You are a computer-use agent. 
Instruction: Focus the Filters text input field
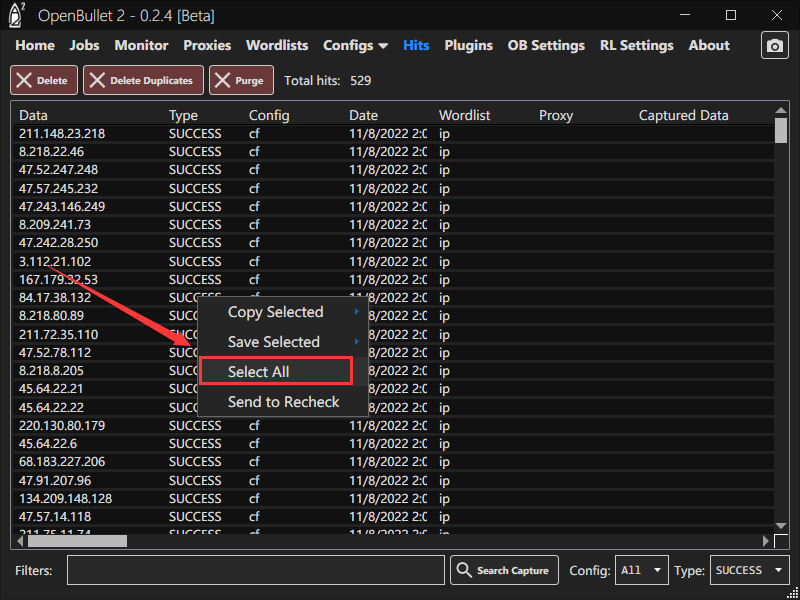point(255,570)
